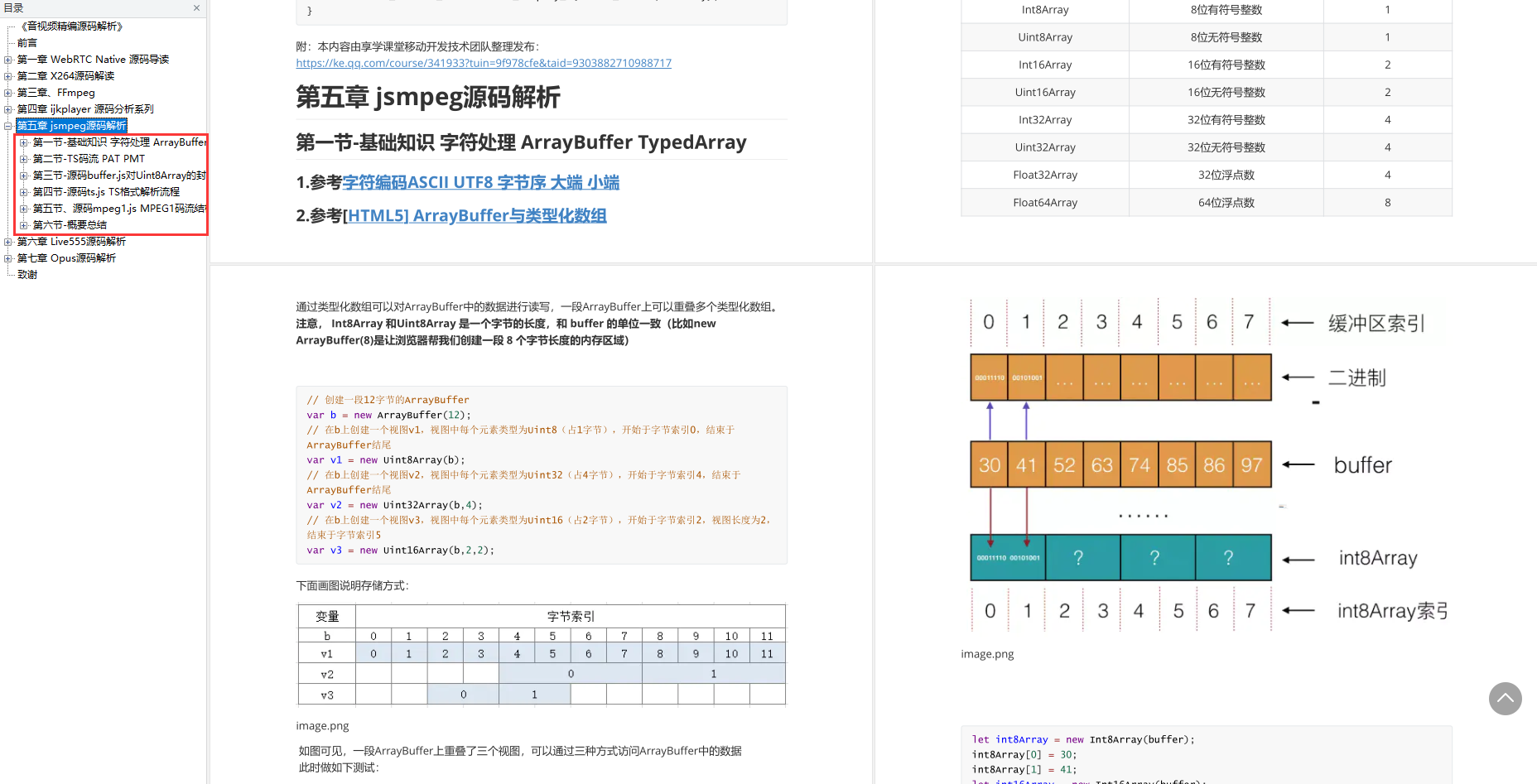The height and width of the screenshot is (784, 1537).
Task: Open 第三节-源码buffer.js对Uint8Array bookmark
Action: pos(119,176)
